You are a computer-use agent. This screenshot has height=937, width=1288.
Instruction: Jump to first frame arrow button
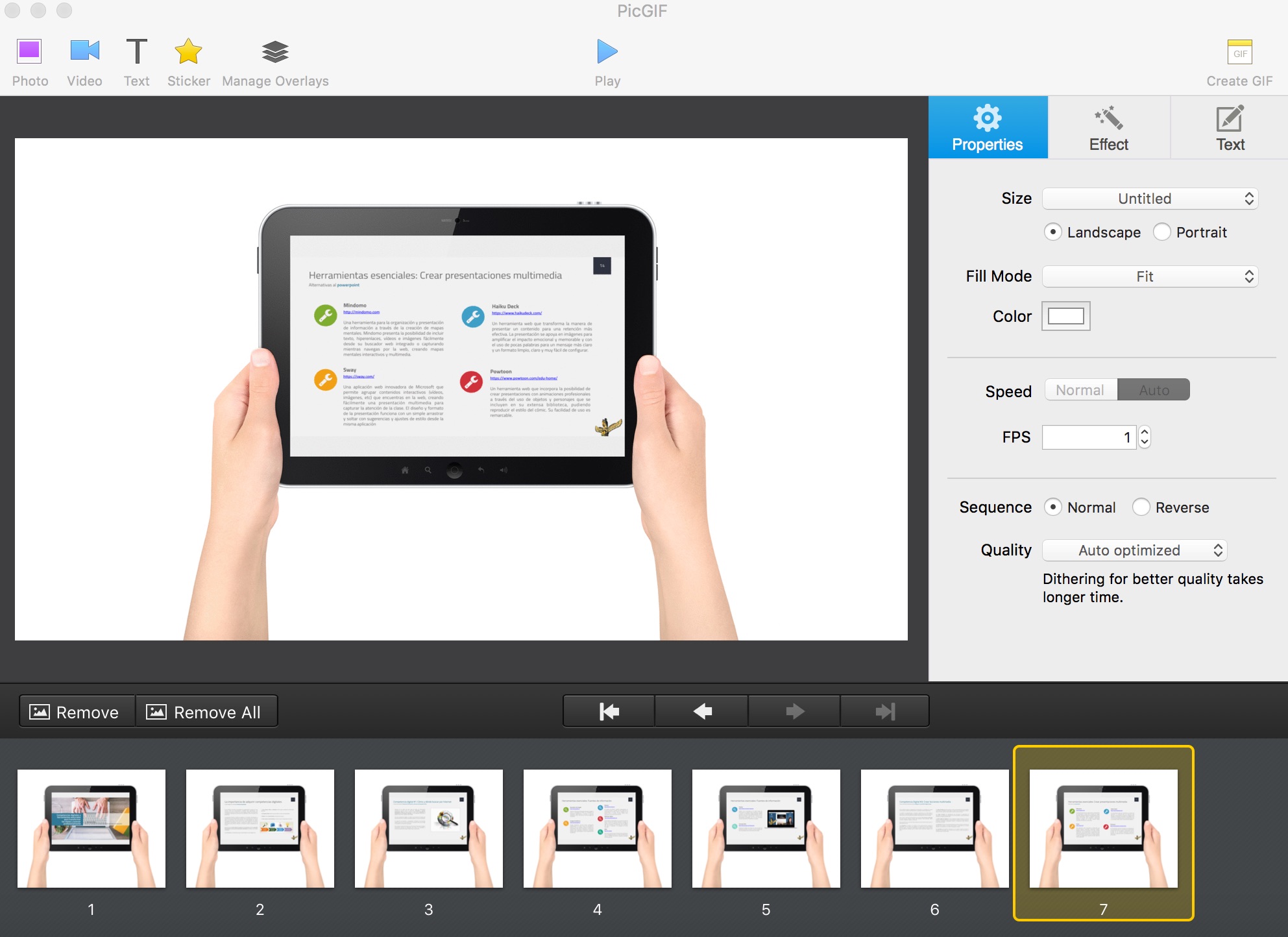coord(609,712)
